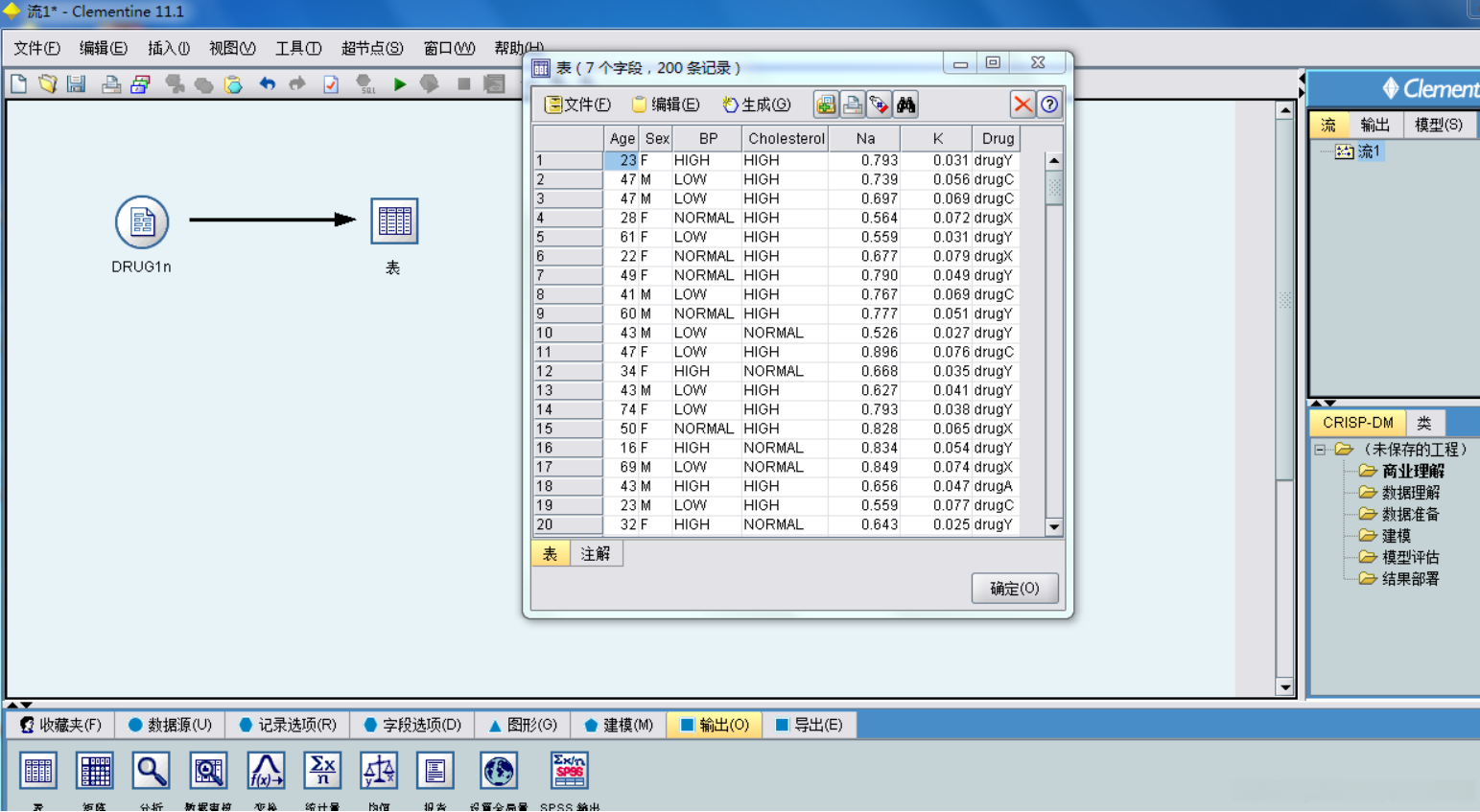
Task: Open a stream using the folder icon
Action: [x=47, y=84]
